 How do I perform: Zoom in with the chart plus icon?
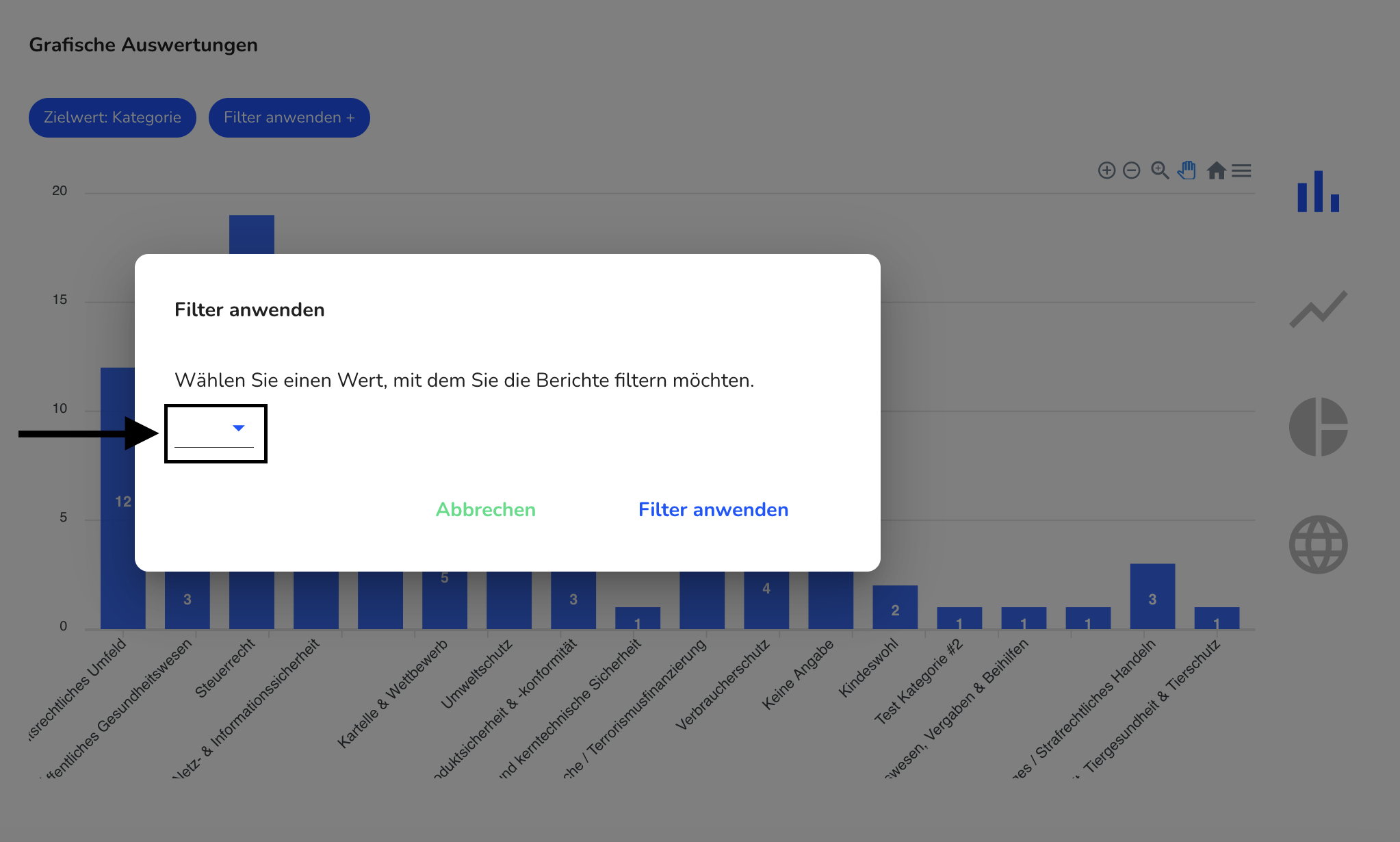pos(1106,170)
